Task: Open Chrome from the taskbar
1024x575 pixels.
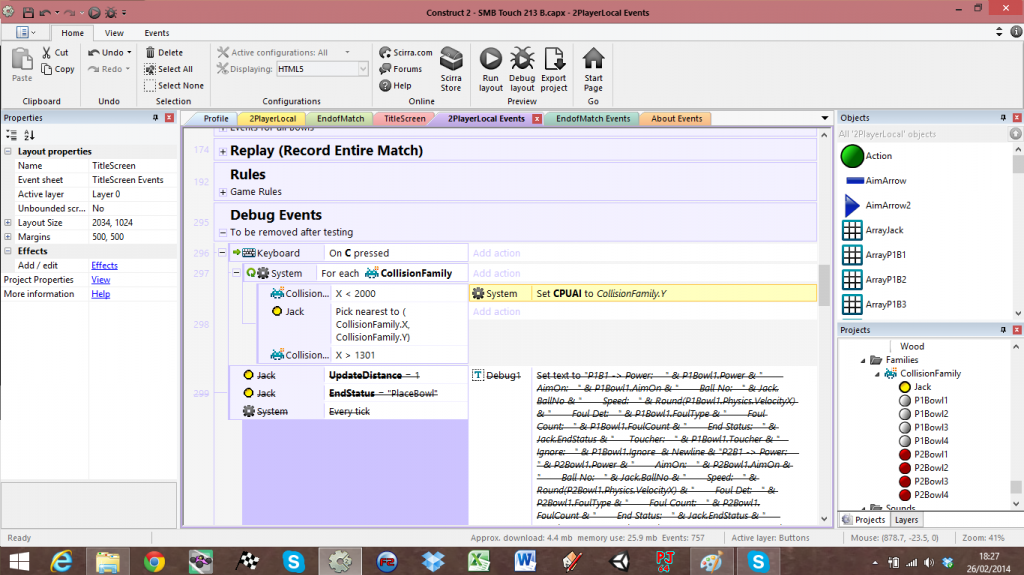Action: (154, 561)
